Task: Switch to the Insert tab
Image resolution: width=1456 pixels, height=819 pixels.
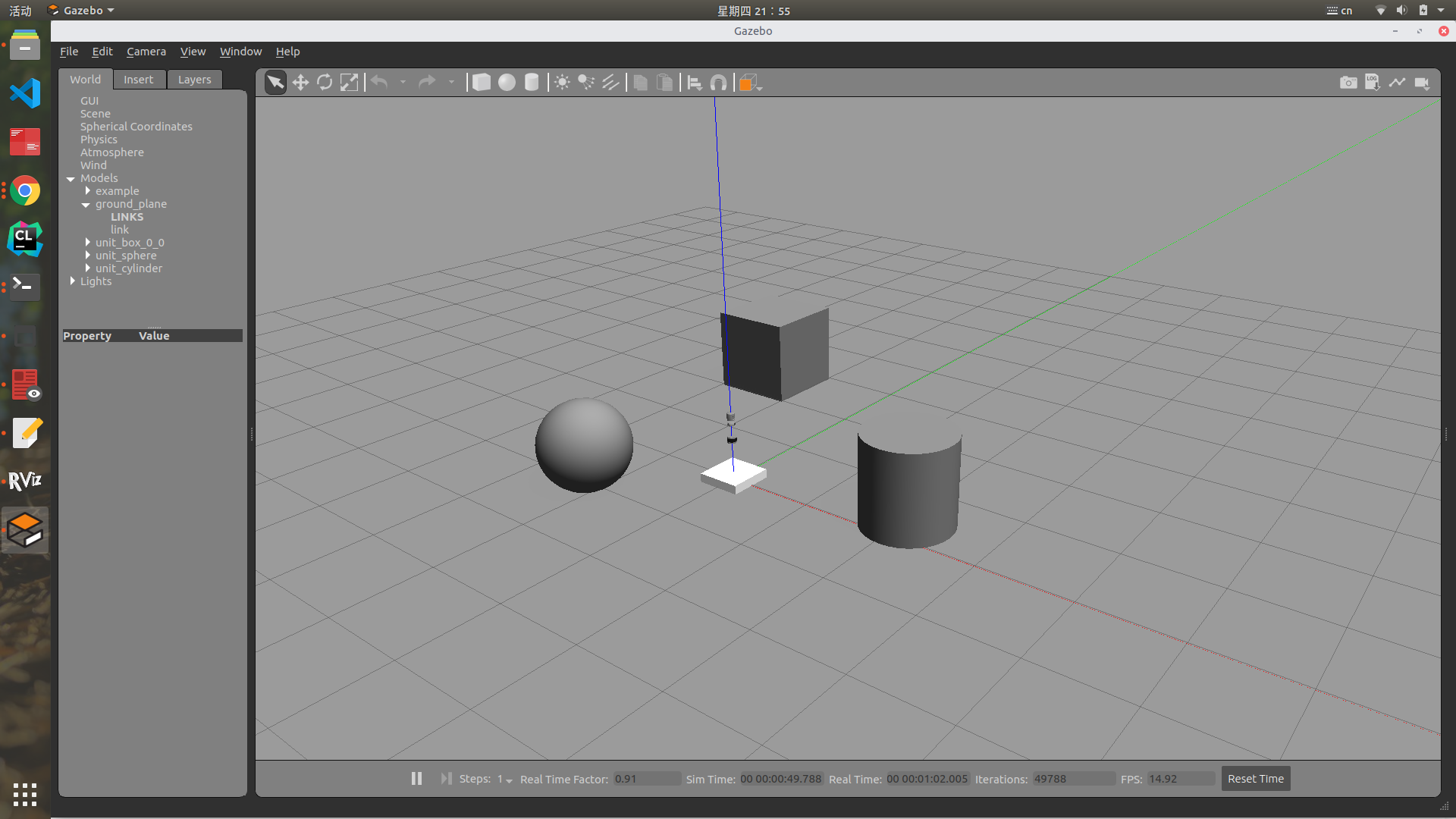Action: click(138, 80)
